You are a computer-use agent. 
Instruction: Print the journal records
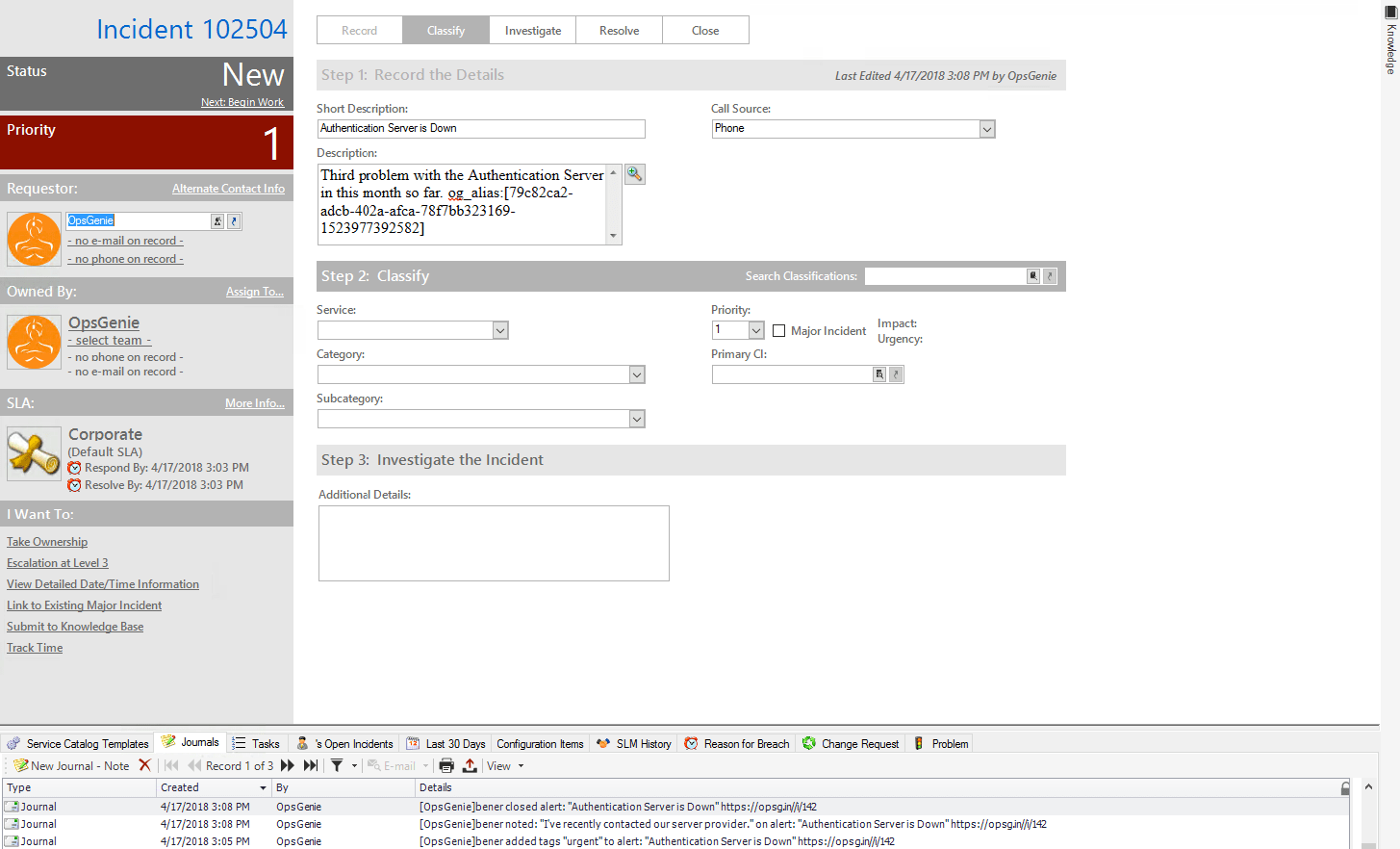point(445,764)
